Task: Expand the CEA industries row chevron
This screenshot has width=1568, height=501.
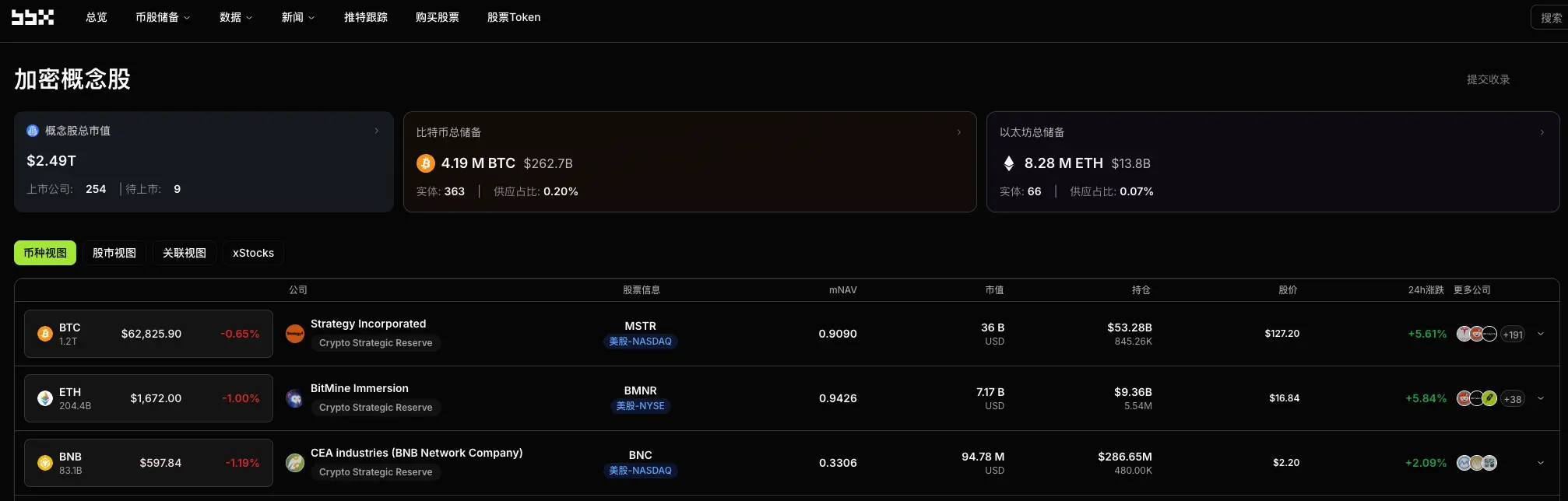Action: tap(1541, 463)
